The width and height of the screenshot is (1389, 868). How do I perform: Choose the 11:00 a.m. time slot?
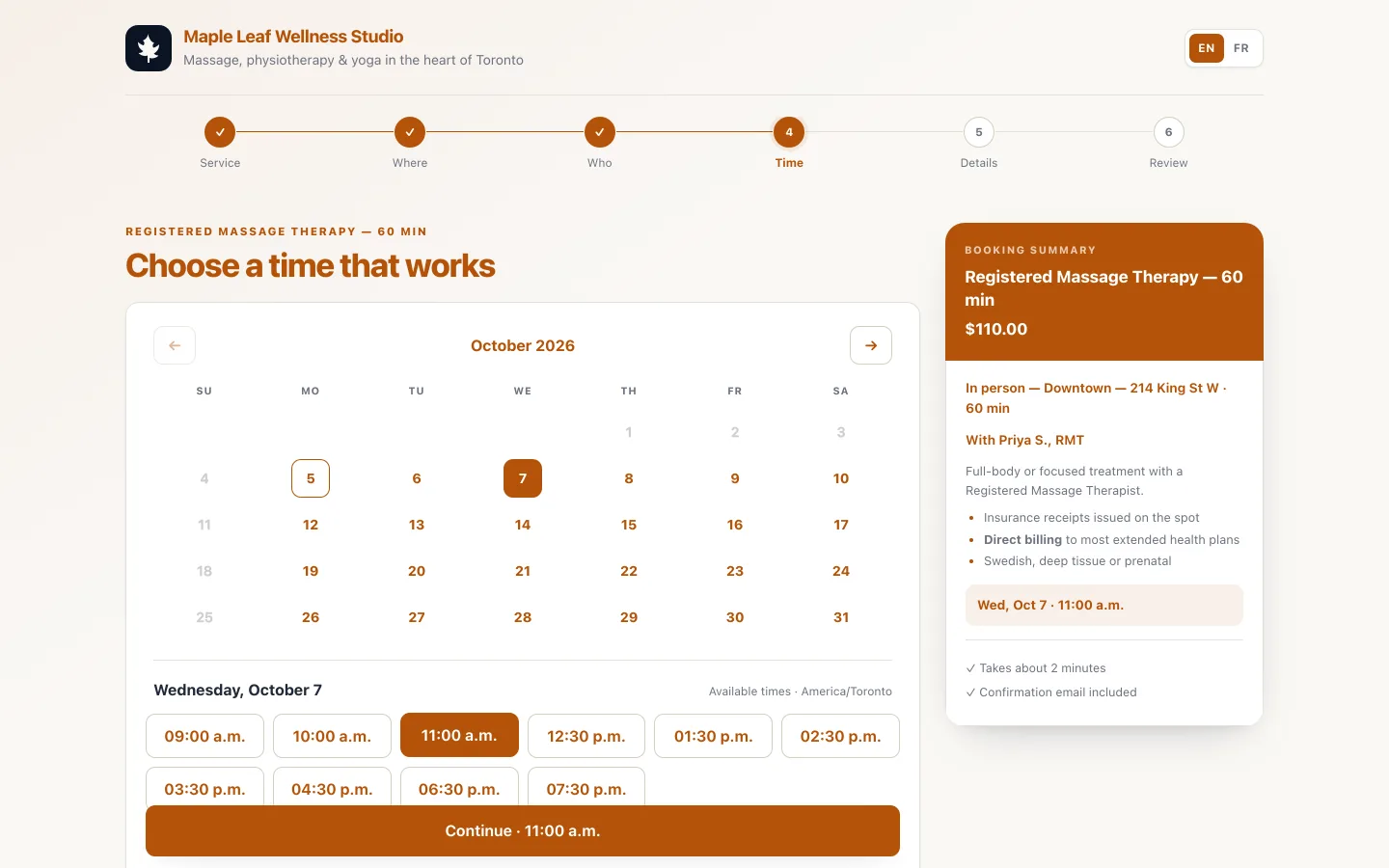(x=459, y=736)
